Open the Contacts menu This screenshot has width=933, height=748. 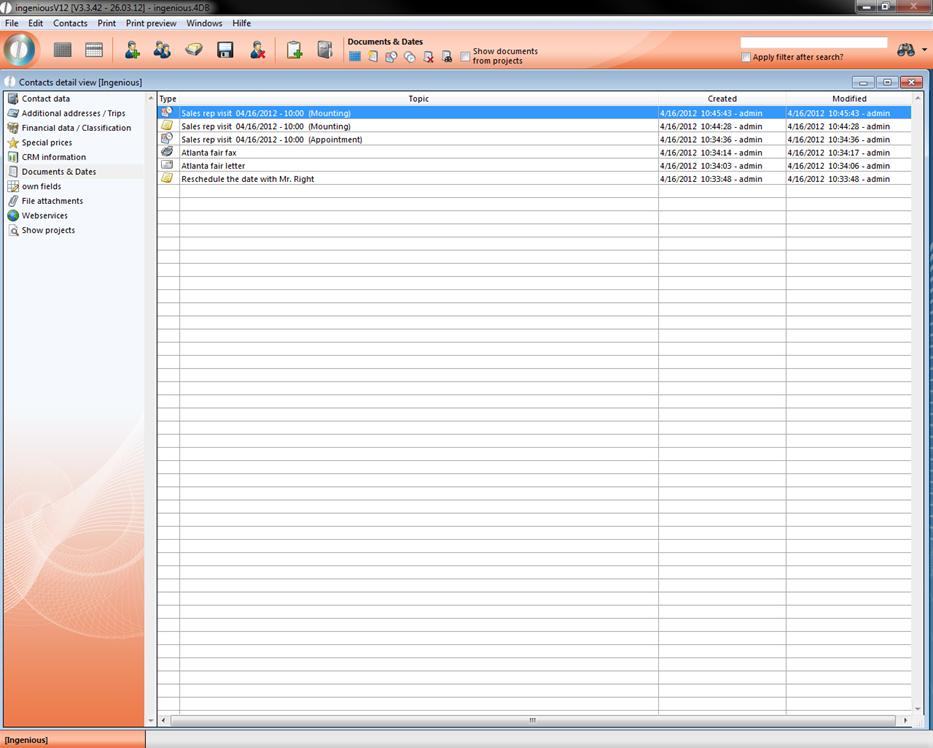[70, 23]
